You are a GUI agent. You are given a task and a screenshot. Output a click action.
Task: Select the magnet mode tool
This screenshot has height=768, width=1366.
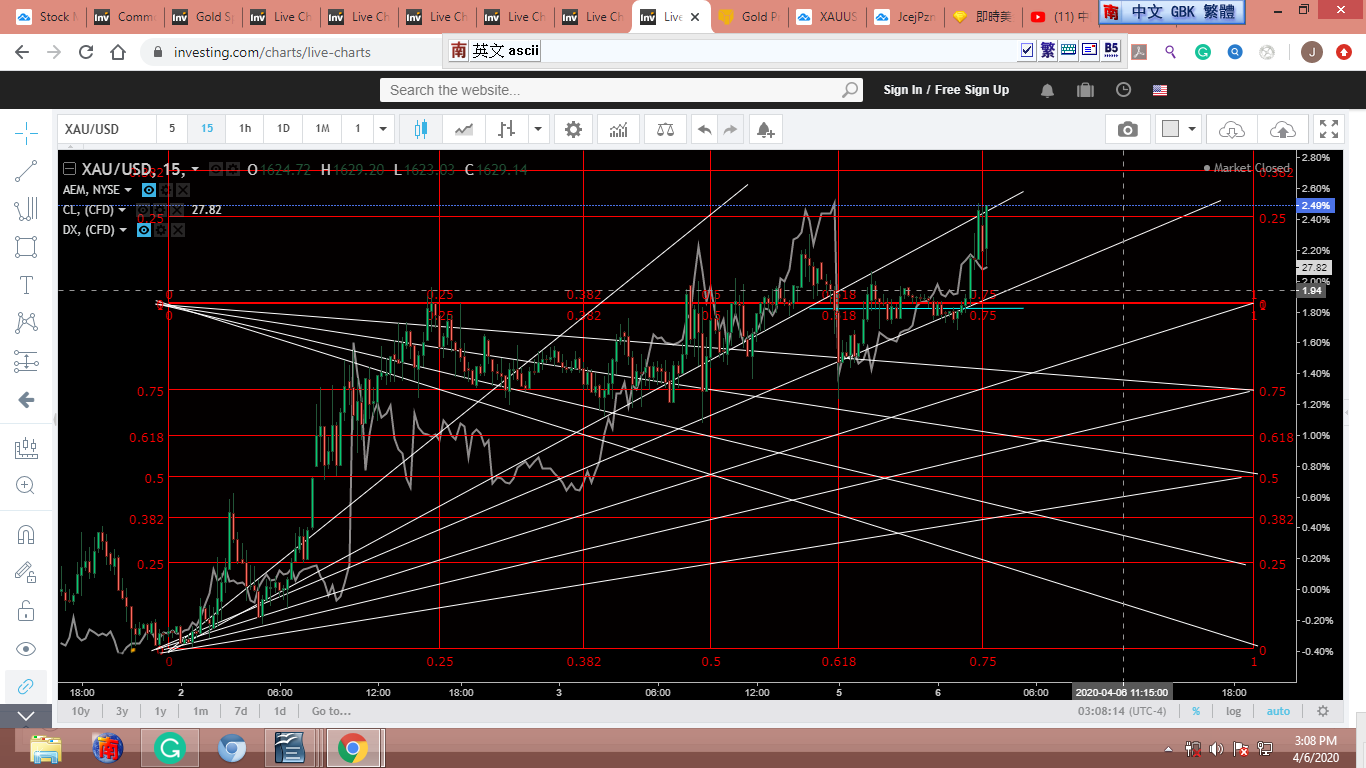pos(26,534)
